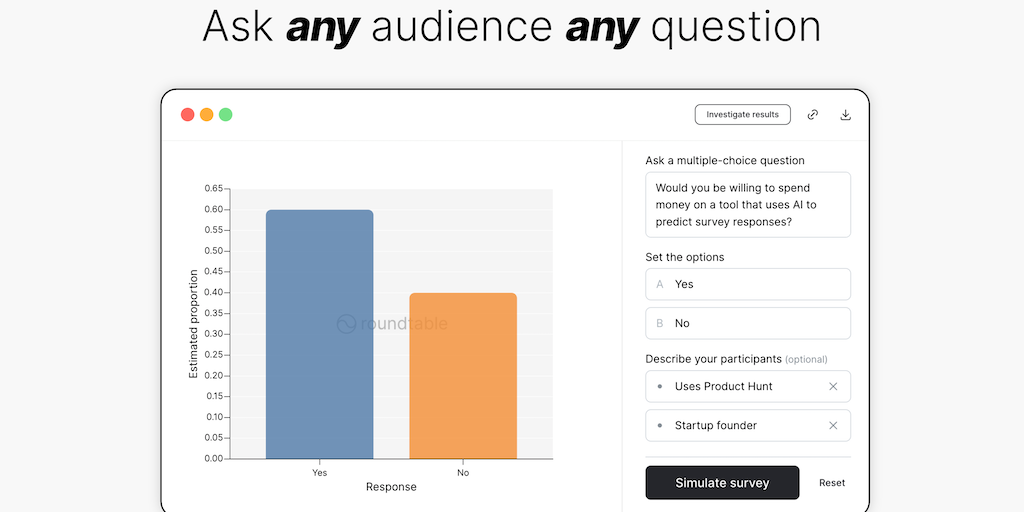
Task: Edit the multiple-choice question text box
Action: coord(748,204)
